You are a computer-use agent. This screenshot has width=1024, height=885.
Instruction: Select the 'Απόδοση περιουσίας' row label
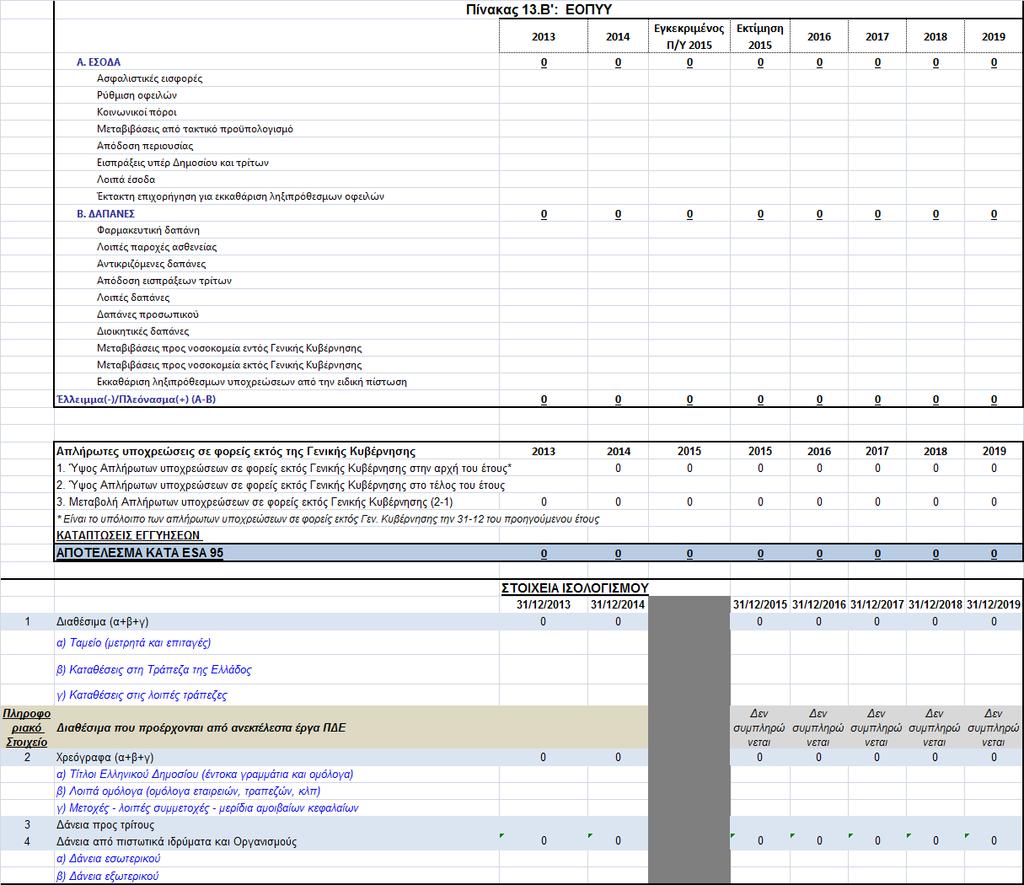pos(145,146)
